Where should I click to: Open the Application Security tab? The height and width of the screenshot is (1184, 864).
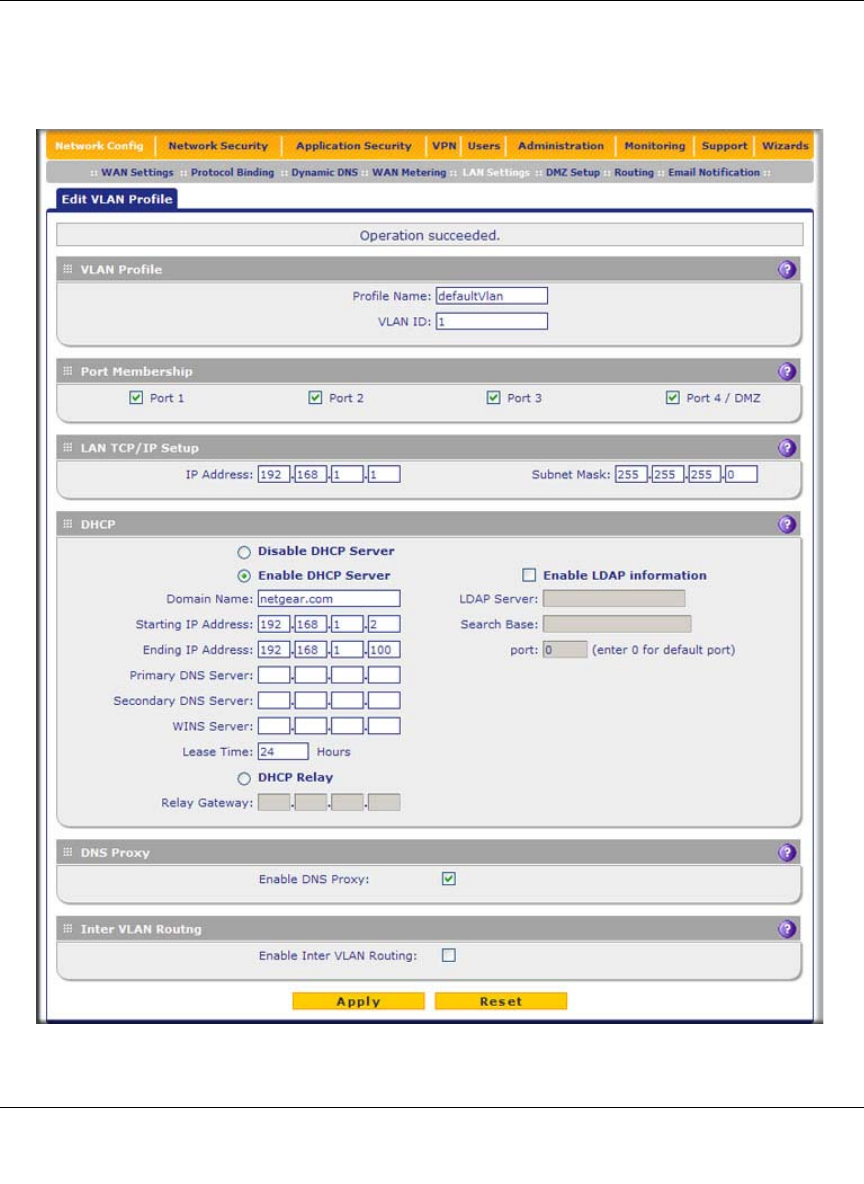[x=353, y=146]
